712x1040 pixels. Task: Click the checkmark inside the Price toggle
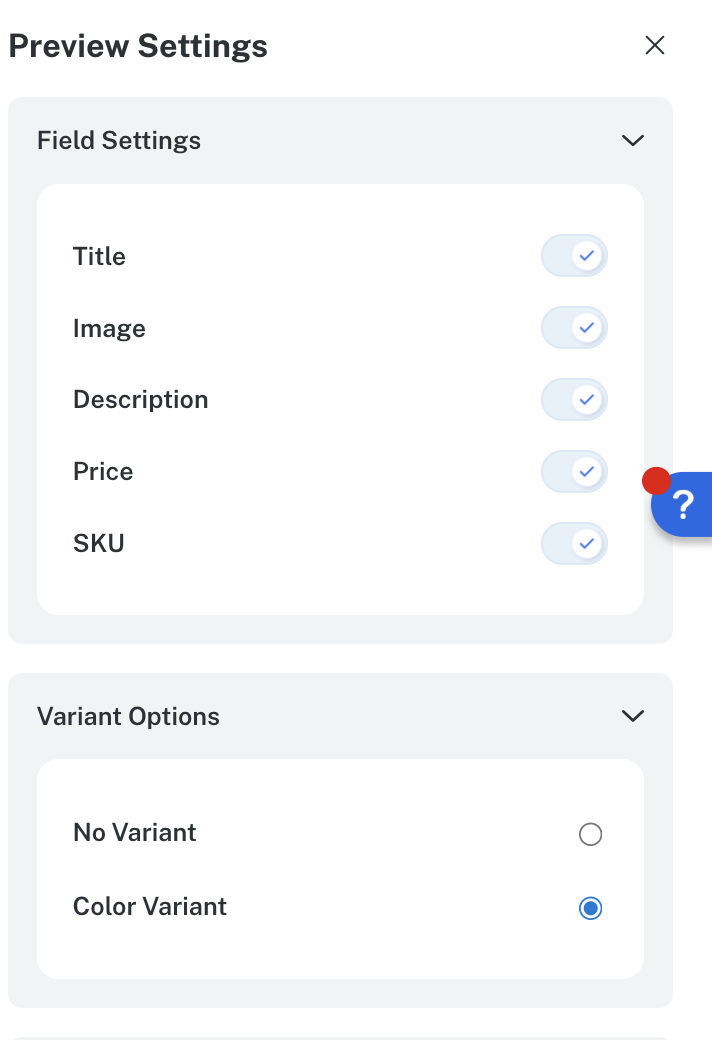click(x=585, y=471)
